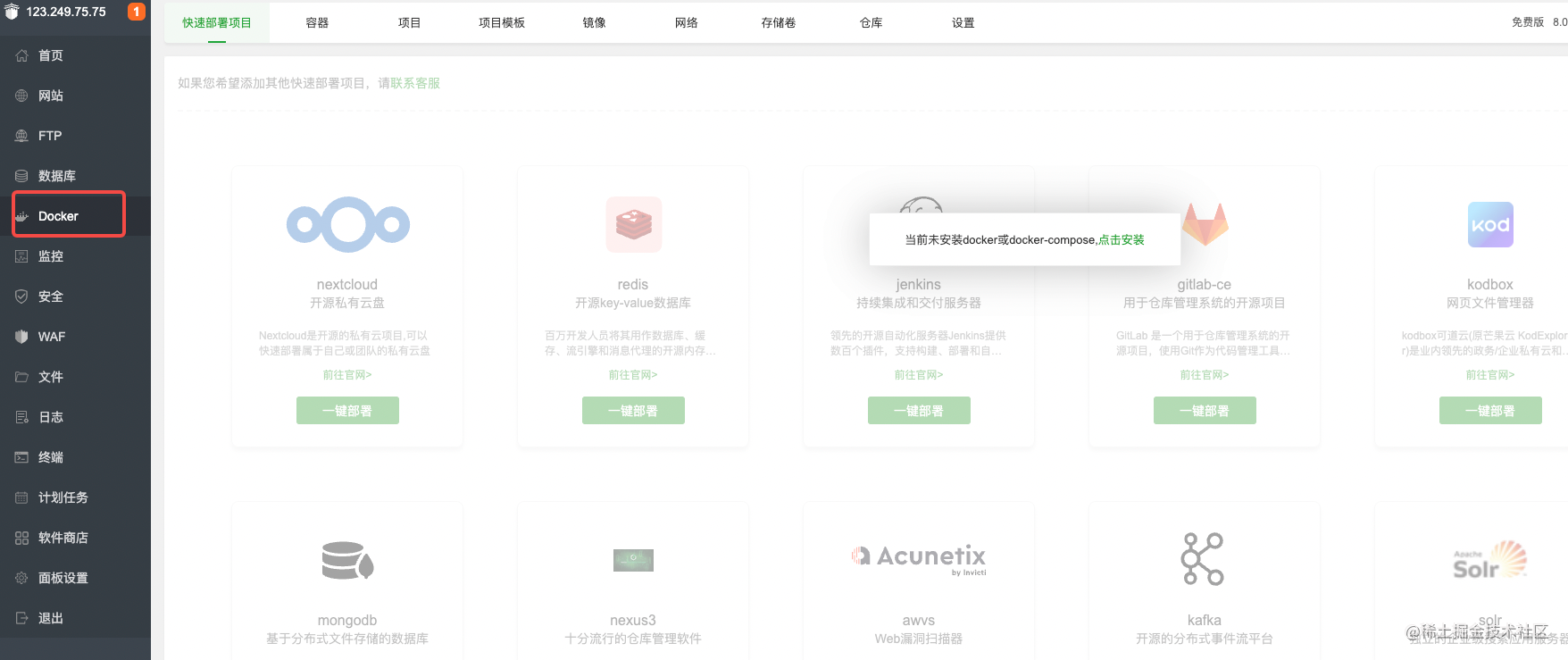Click the 免费版 version label
1568x660 pixels.
tap(1528, 22)
